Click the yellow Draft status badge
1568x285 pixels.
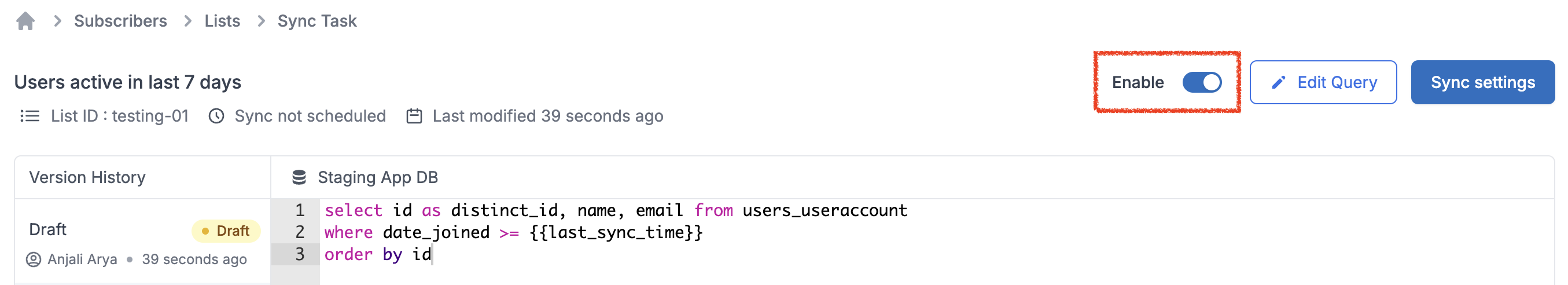click(226, 231)
